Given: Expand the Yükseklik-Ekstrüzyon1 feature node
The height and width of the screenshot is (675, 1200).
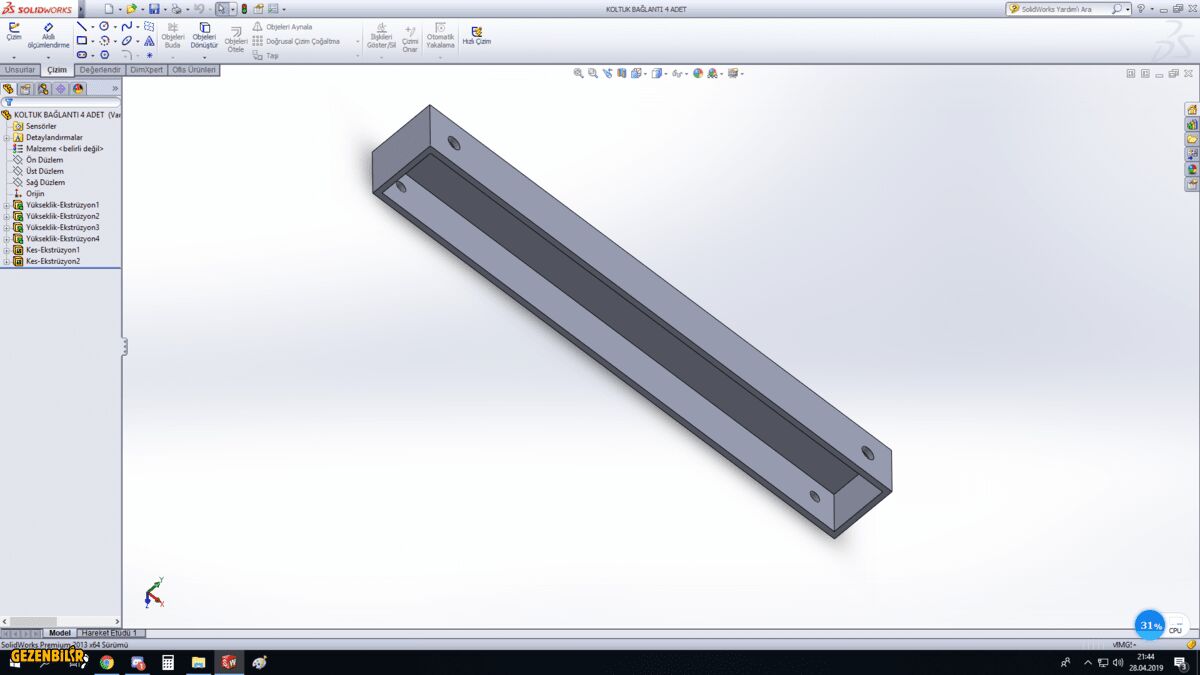Looking at the screenshot, I should pyautogui.click(x=6, y=205).
